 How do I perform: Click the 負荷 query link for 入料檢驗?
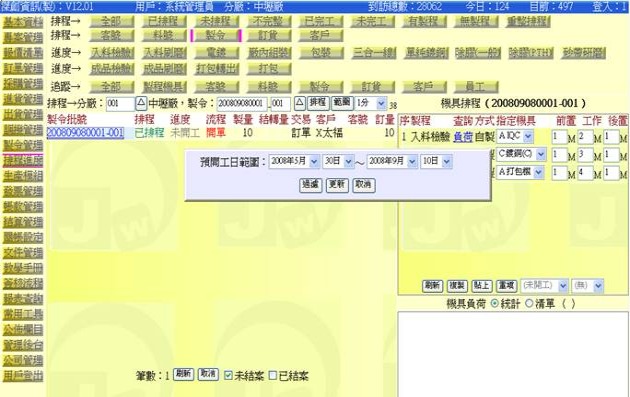(x=462, y=137)
